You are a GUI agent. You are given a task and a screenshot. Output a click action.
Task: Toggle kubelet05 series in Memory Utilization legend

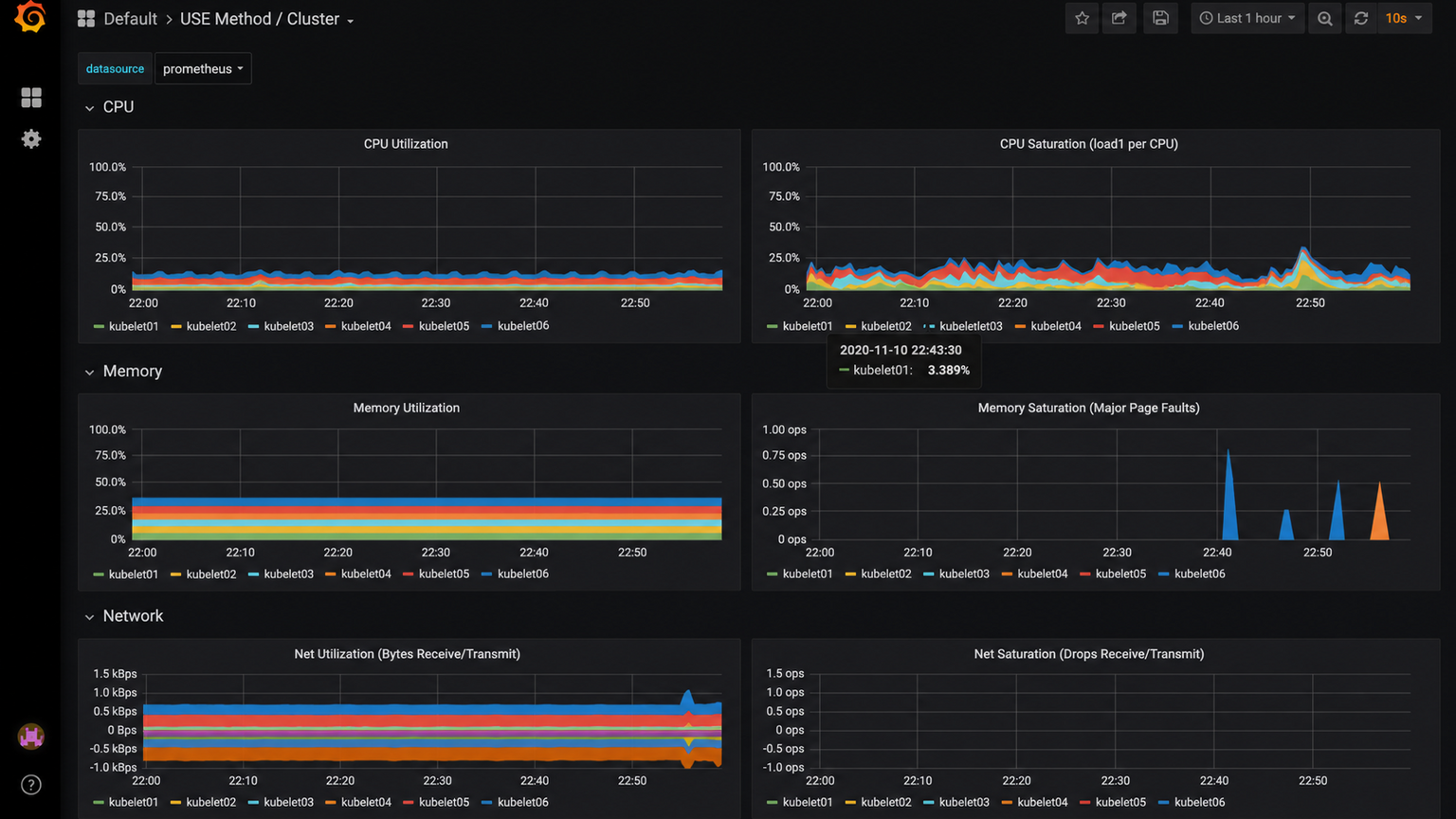444,574
